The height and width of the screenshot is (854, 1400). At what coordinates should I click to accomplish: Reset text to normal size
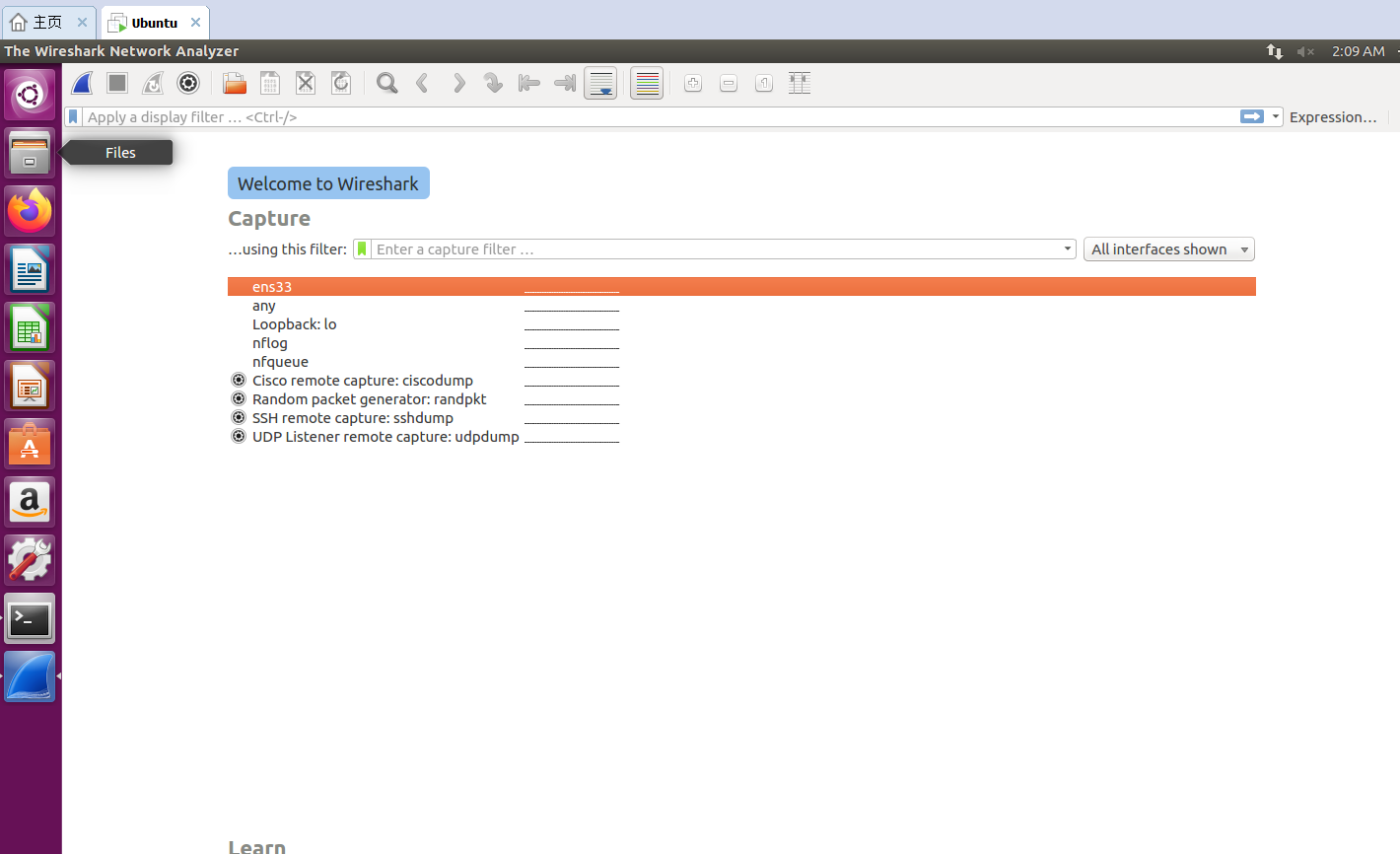[x=764, y=84]
